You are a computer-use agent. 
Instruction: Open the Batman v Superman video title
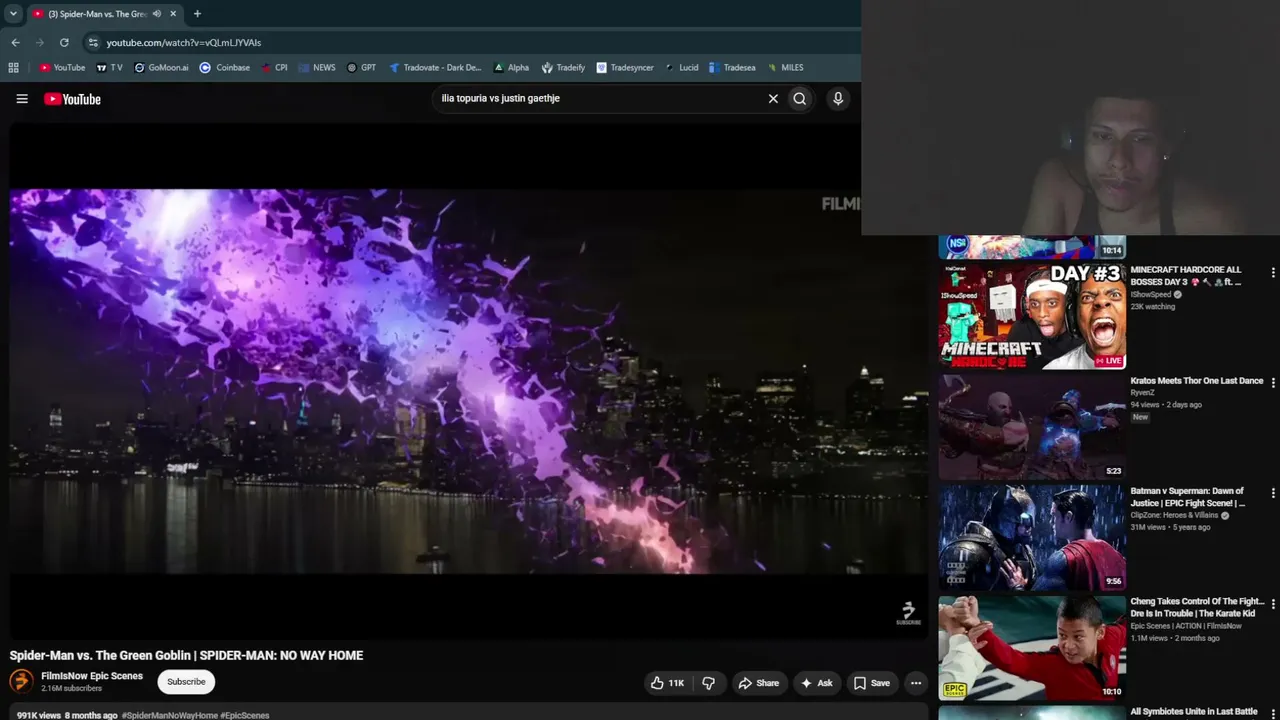1188,497
